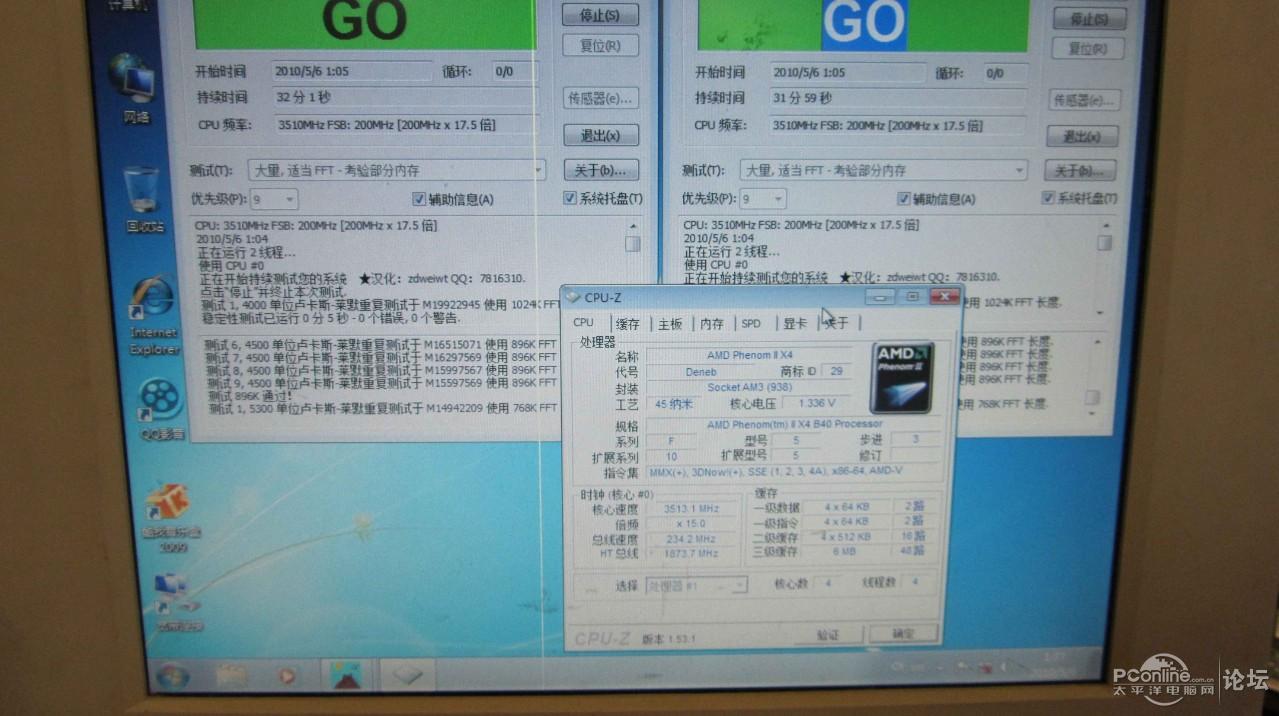Switch to the 关于 tab in CPU-Z
Viewport: 1279px width, 716px height.
coord(836,323)
